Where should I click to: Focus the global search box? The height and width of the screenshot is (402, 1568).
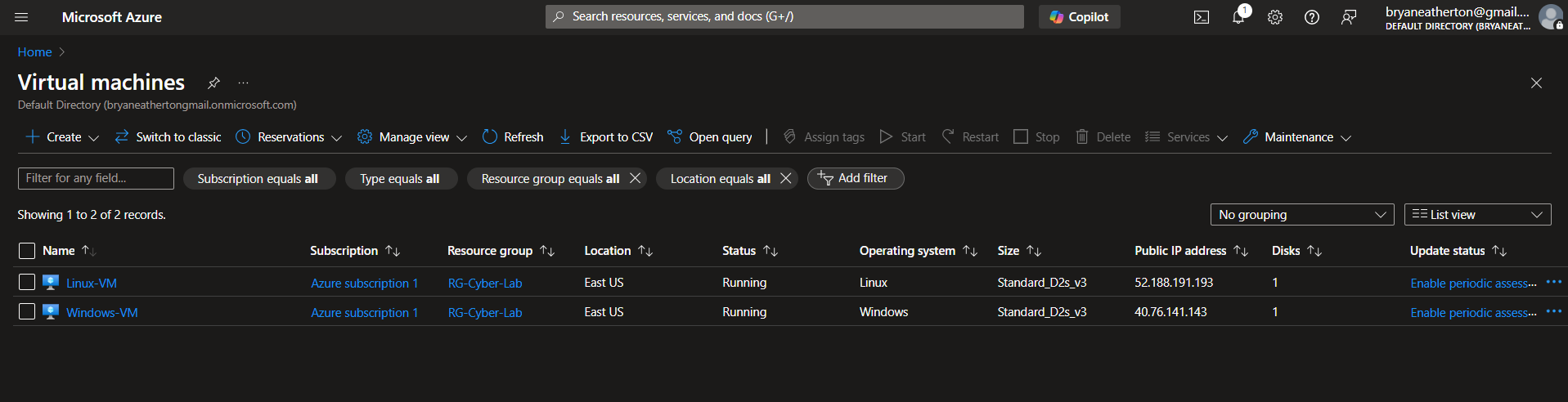[x=784, y=16]
